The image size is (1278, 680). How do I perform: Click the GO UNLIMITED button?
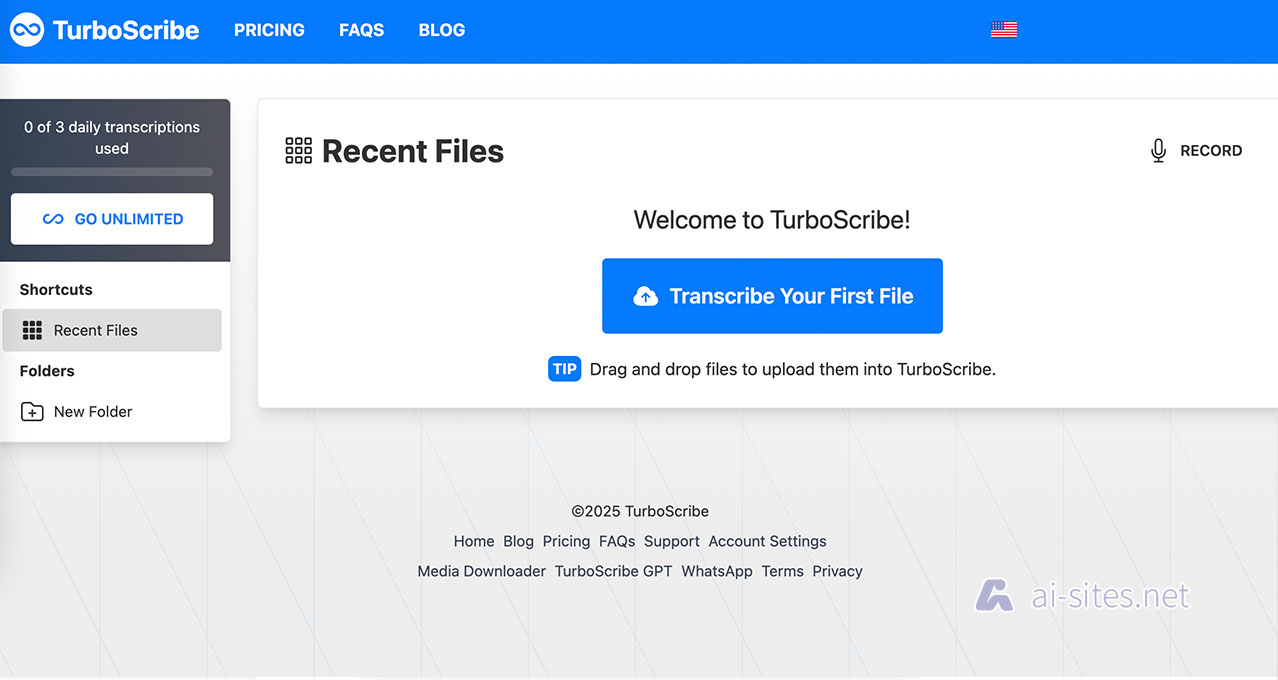click(x=111, y=218)
